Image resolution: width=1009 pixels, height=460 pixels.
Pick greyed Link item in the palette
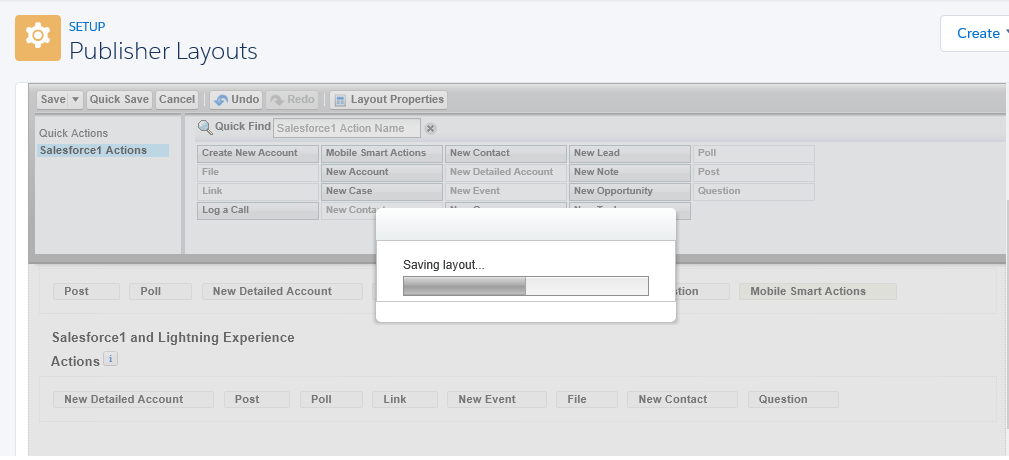click(258, 191)
